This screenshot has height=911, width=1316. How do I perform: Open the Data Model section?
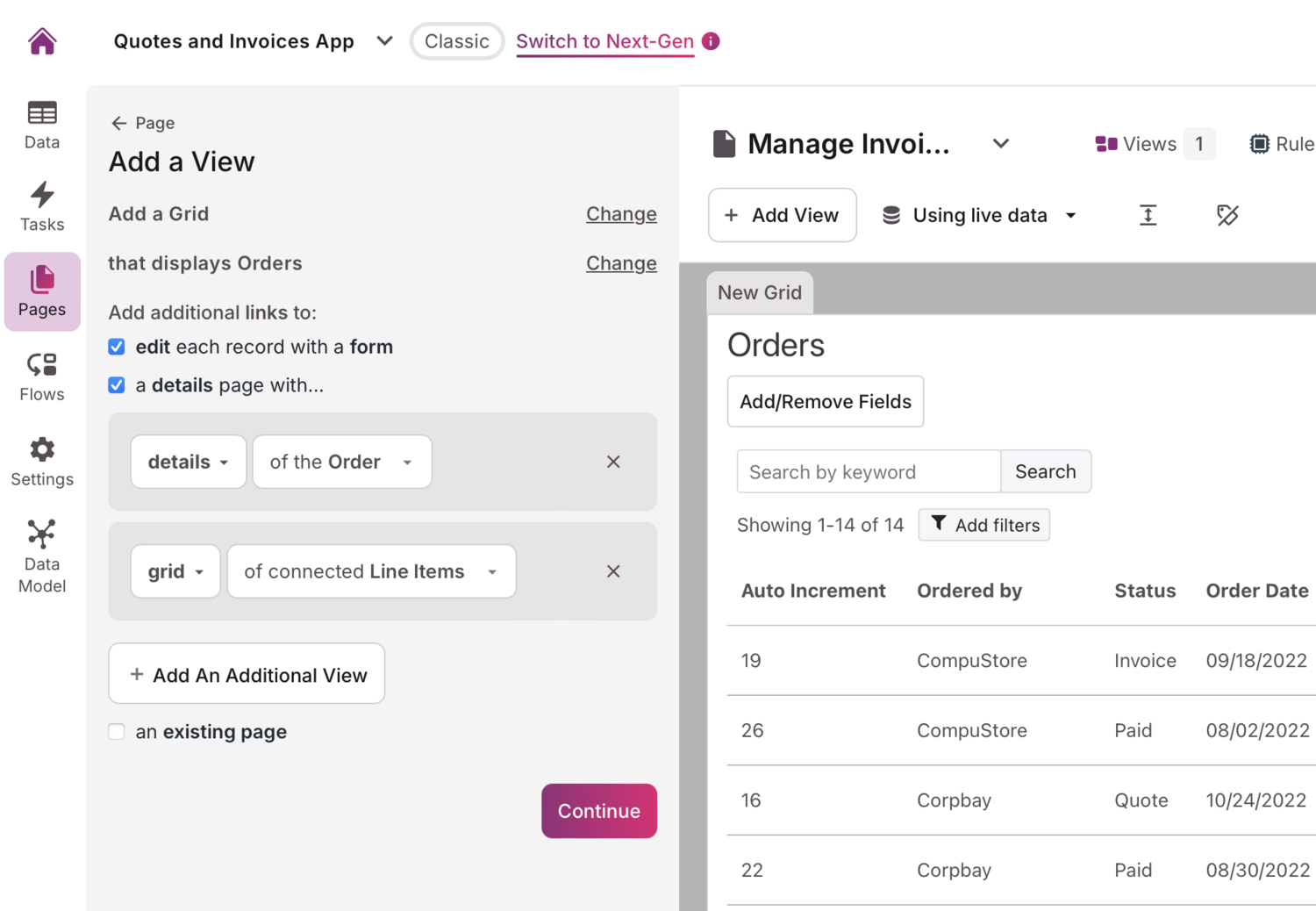41,553
